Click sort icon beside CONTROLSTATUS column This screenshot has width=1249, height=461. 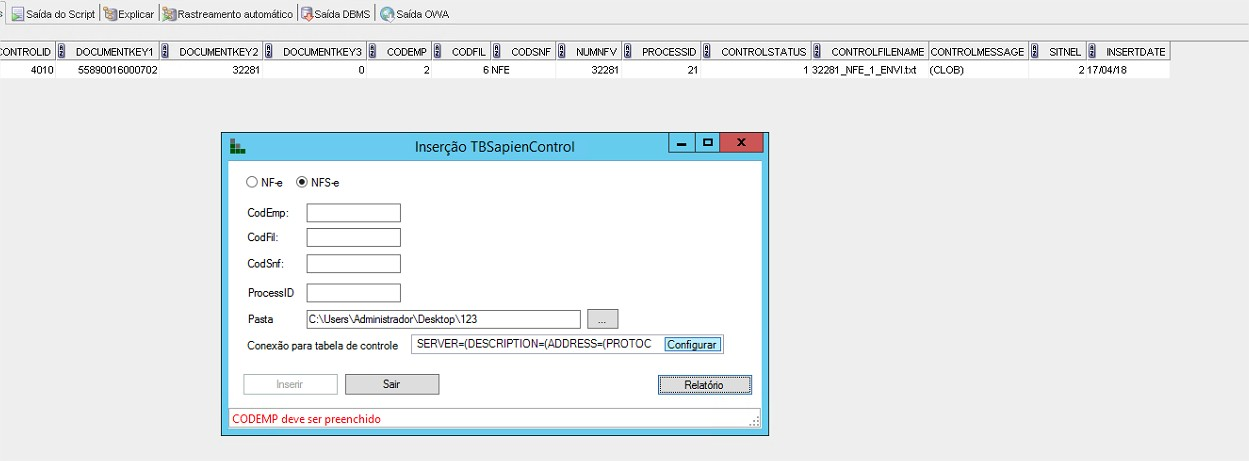pyautogui.click(x=706, y=51)
